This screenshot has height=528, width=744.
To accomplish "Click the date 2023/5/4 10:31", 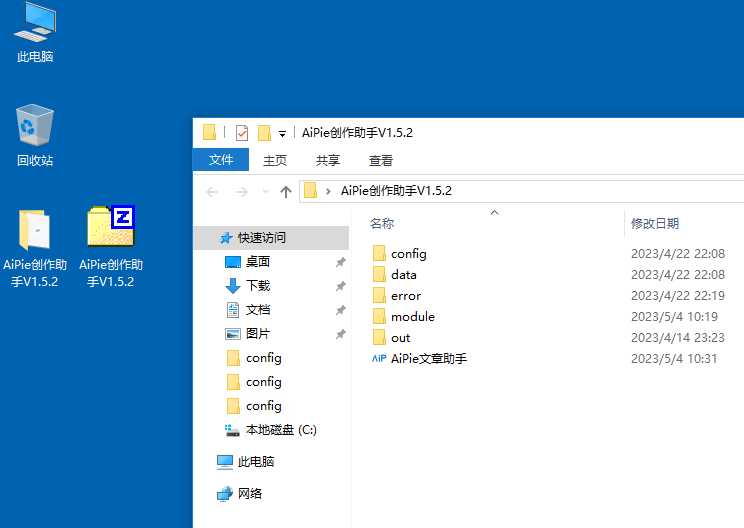I will click(674, 359).
